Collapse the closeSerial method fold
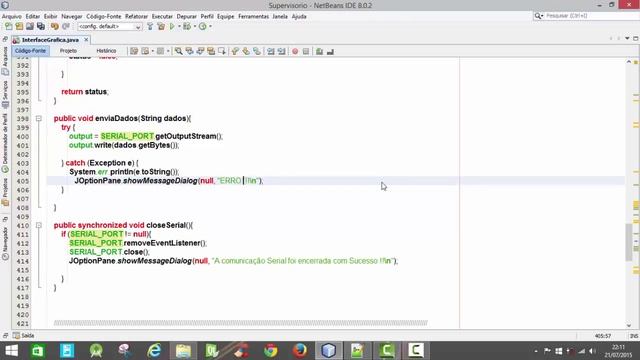 click(39, 225)
